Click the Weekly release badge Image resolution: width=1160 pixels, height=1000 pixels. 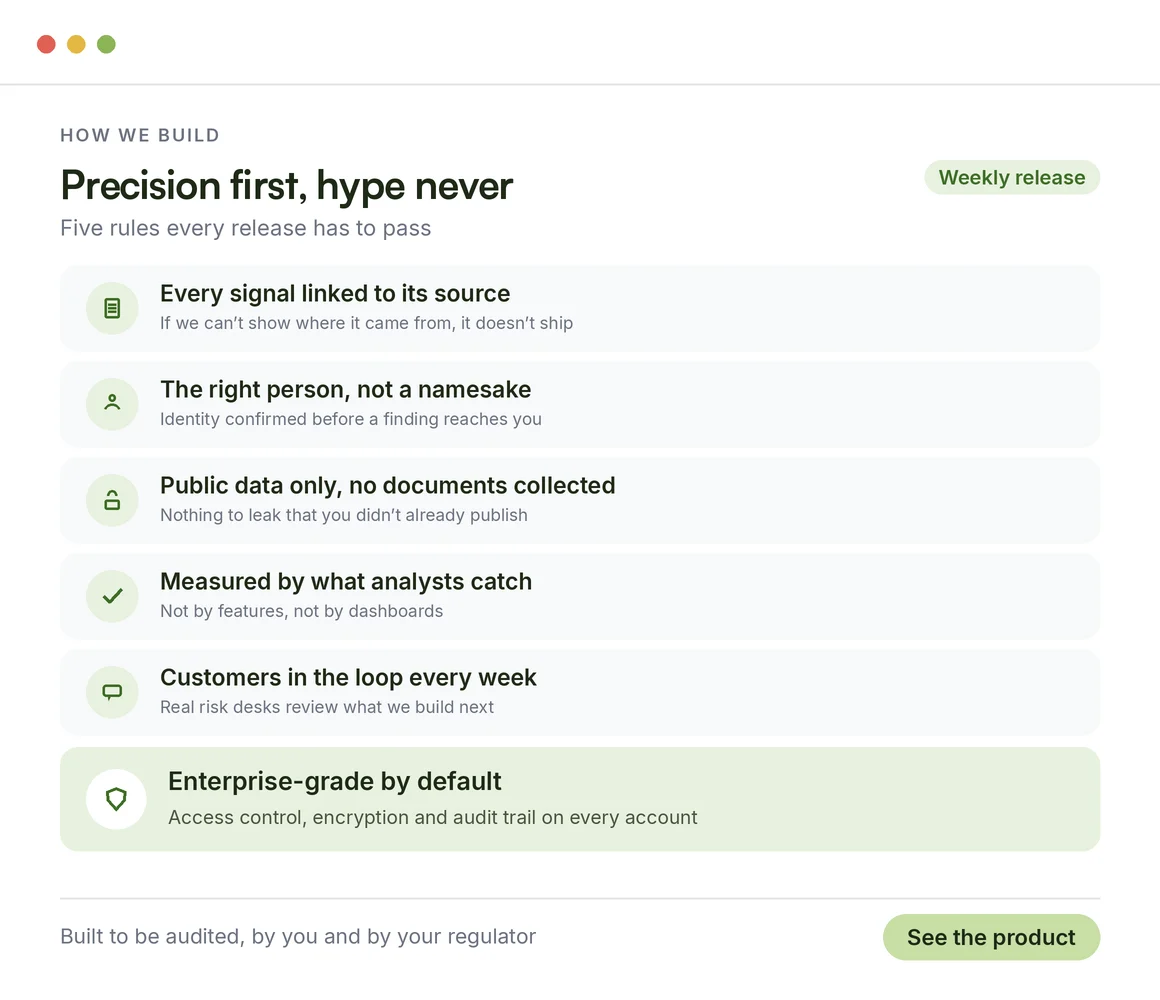pos(1011,178)
